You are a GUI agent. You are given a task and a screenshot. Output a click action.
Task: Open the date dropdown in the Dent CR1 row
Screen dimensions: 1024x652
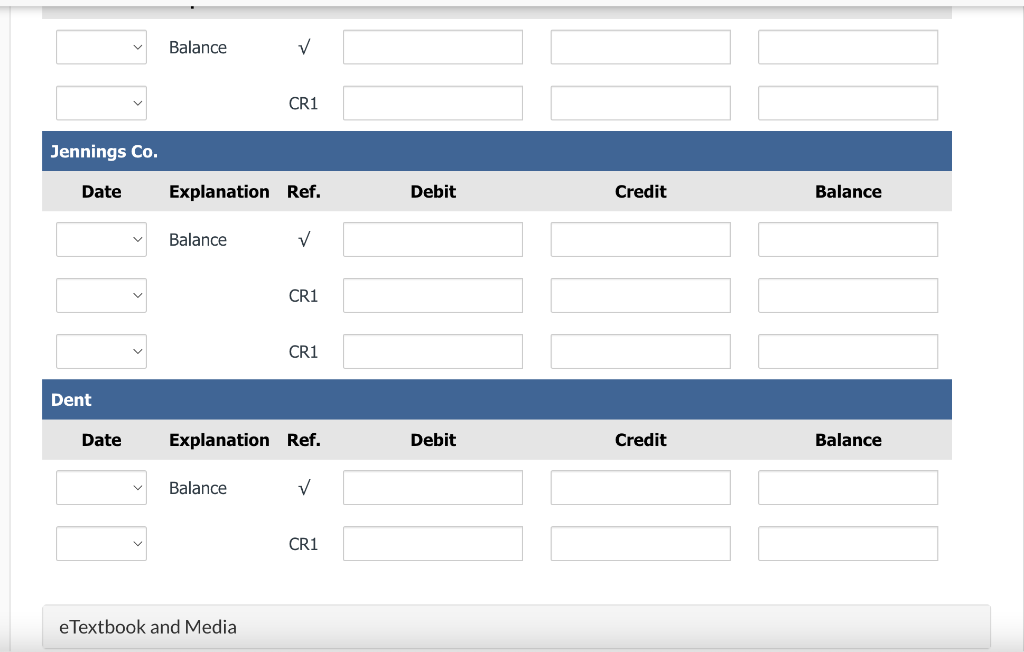pos(101,543)
